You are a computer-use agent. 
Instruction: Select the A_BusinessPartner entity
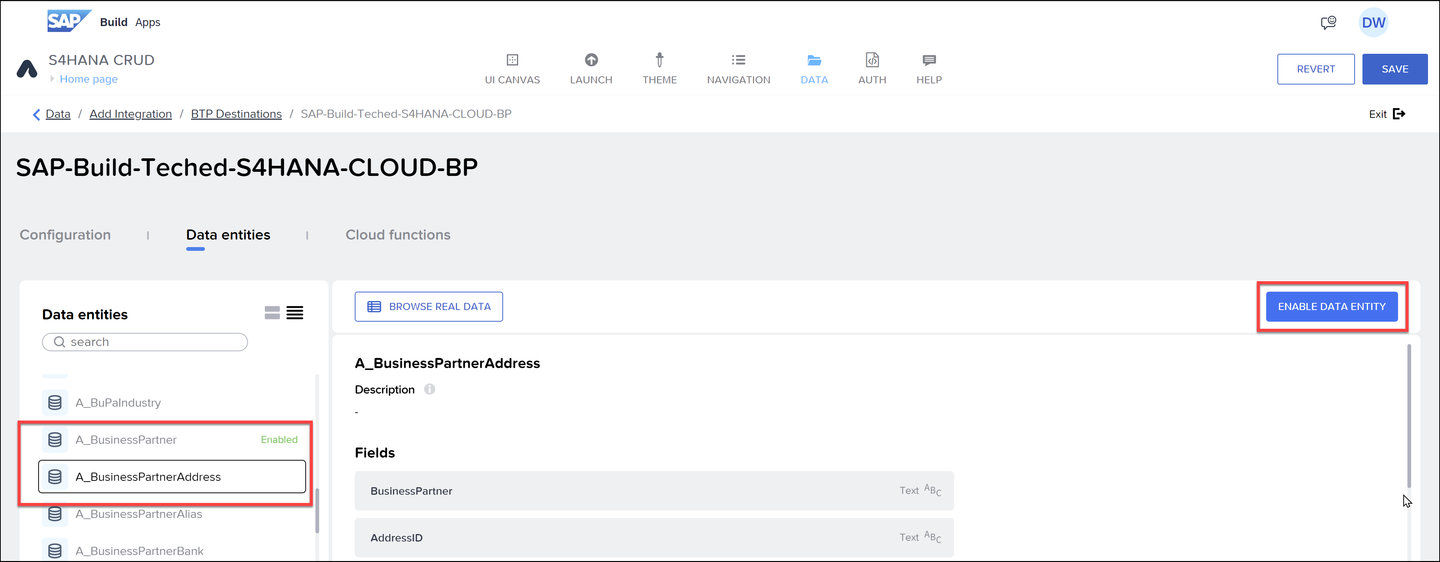click(x=172, y=440)
